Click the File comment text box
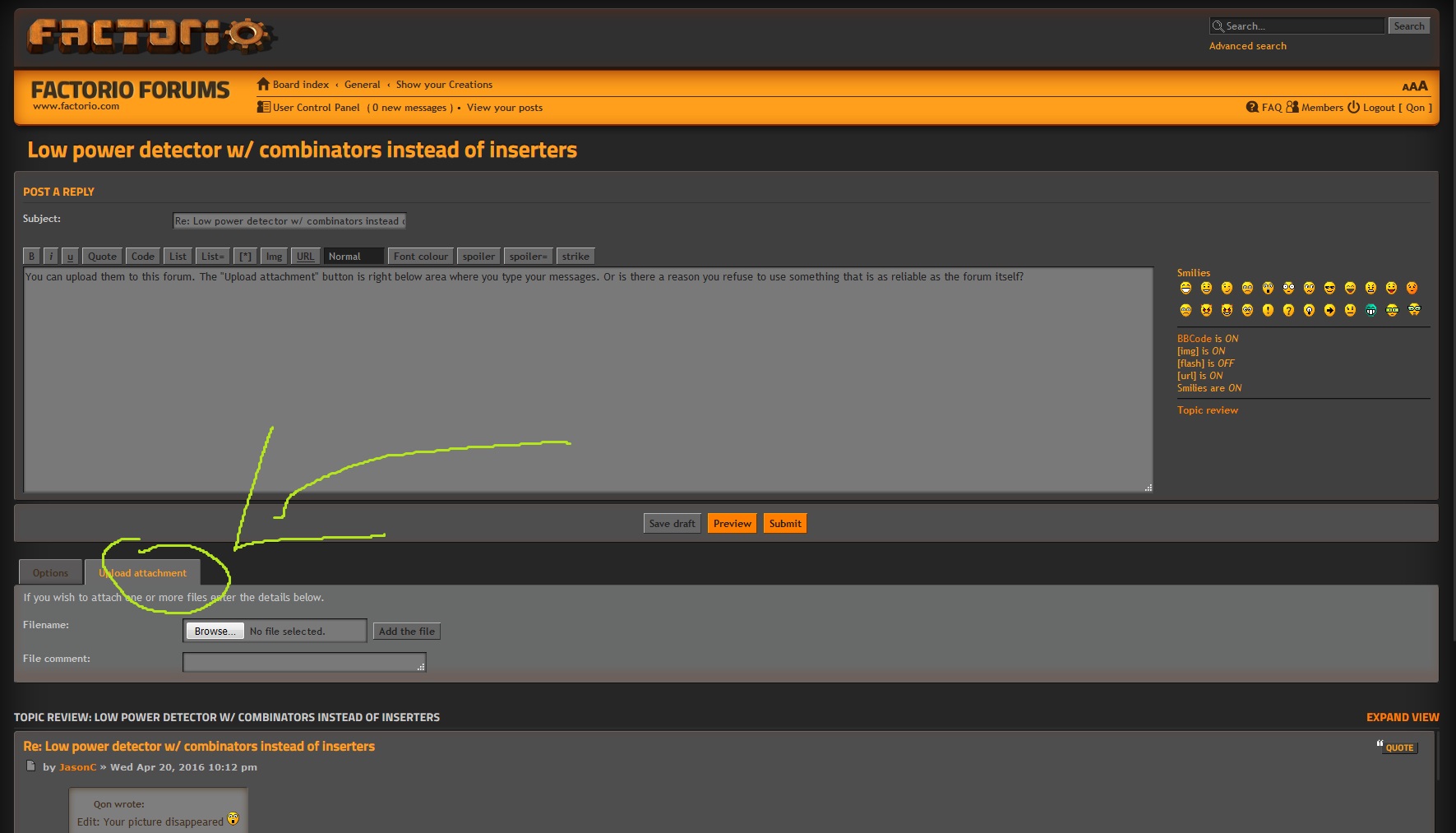 (304, 662)
